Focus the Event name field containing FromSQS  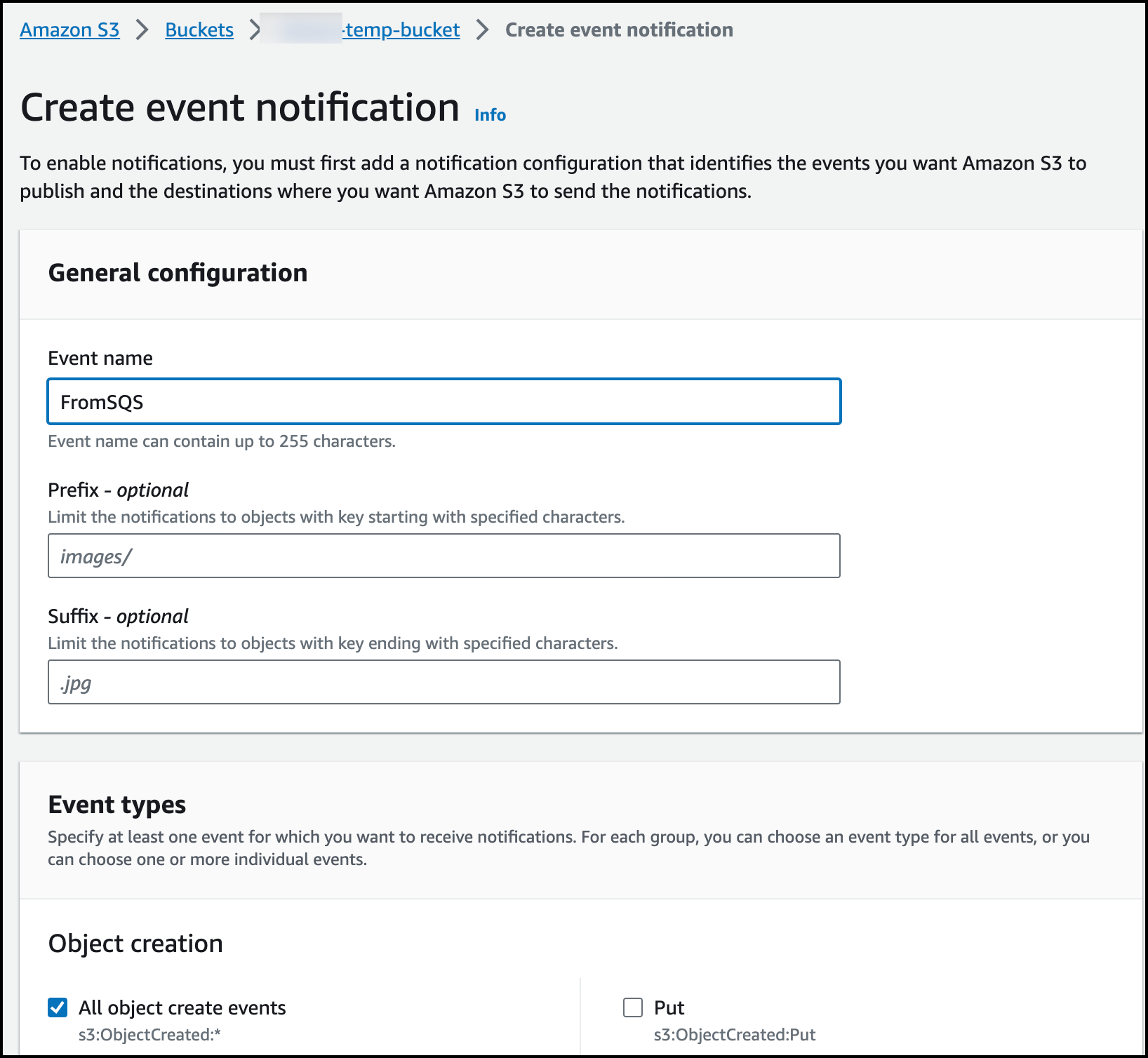coord(443,402)
